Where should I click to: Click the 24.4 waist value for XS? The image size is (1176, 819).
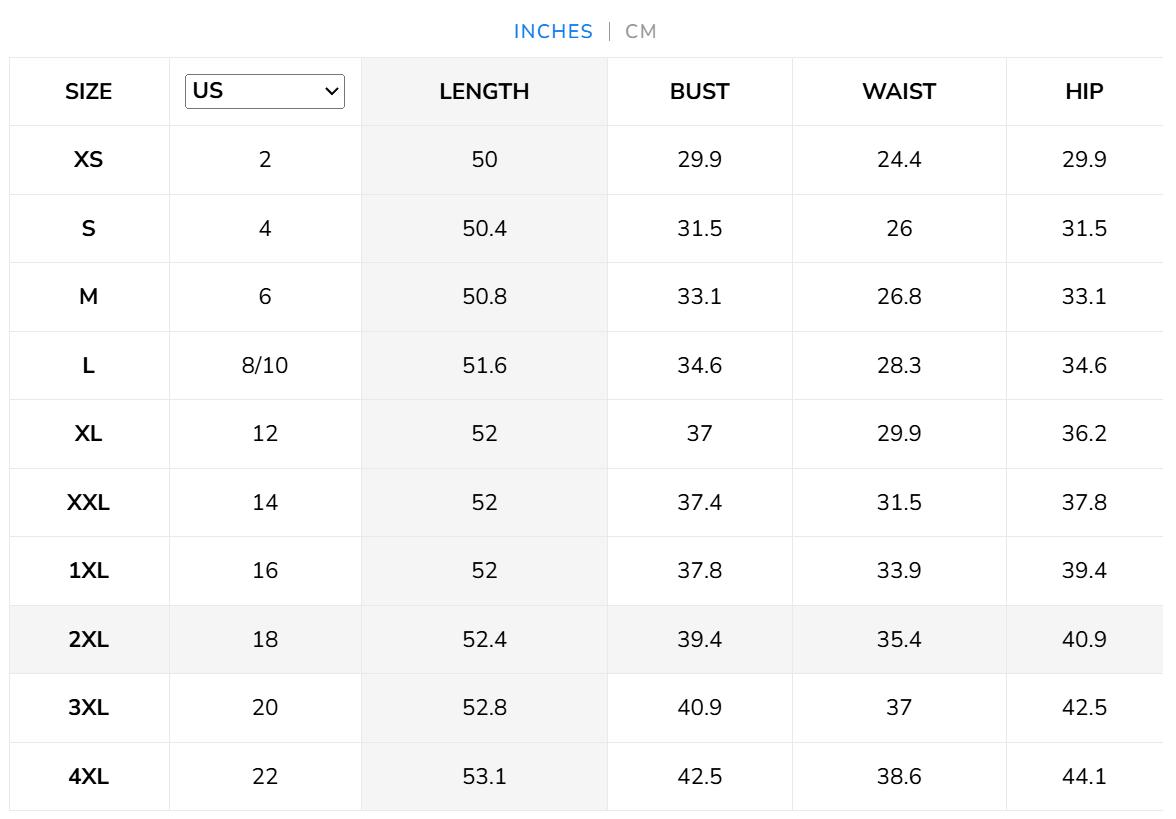pyautogui.click(x=899, y=160)
